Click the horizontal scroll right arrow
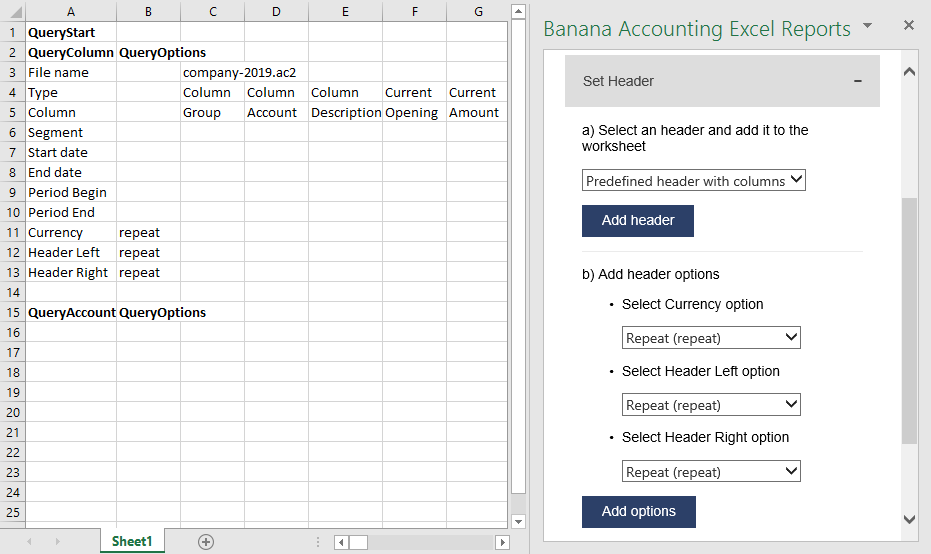This screenshot has height=554, width=931. (x=502, y=542)
